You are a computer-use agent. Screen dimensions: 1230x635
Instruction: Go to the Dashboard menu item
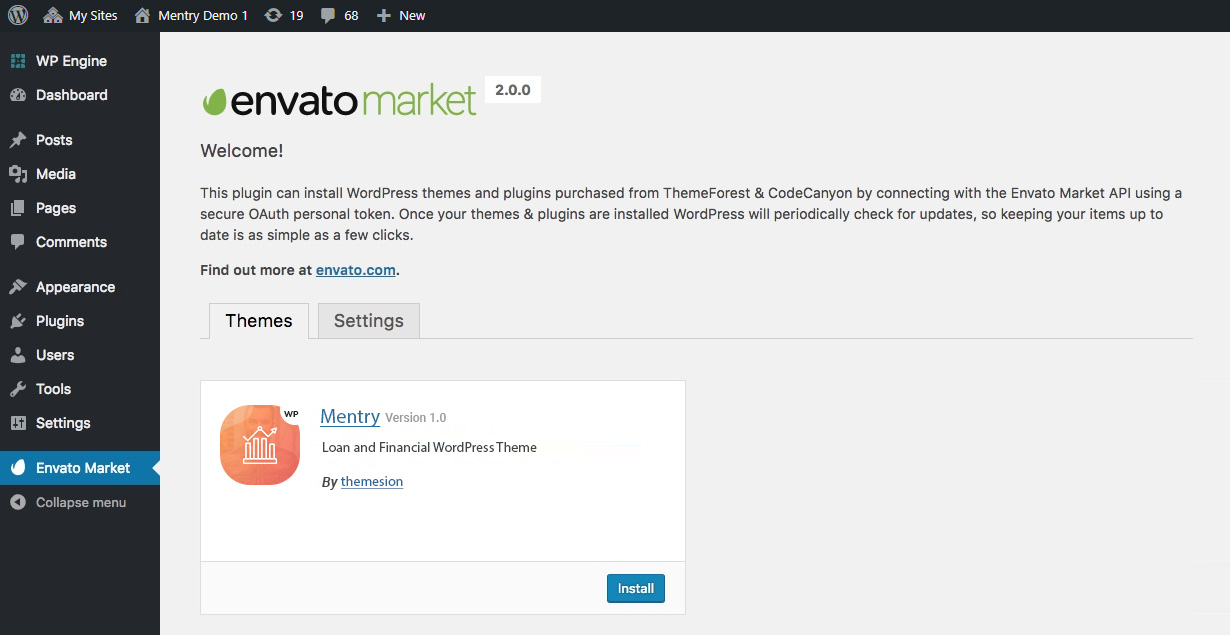(71, 95)
